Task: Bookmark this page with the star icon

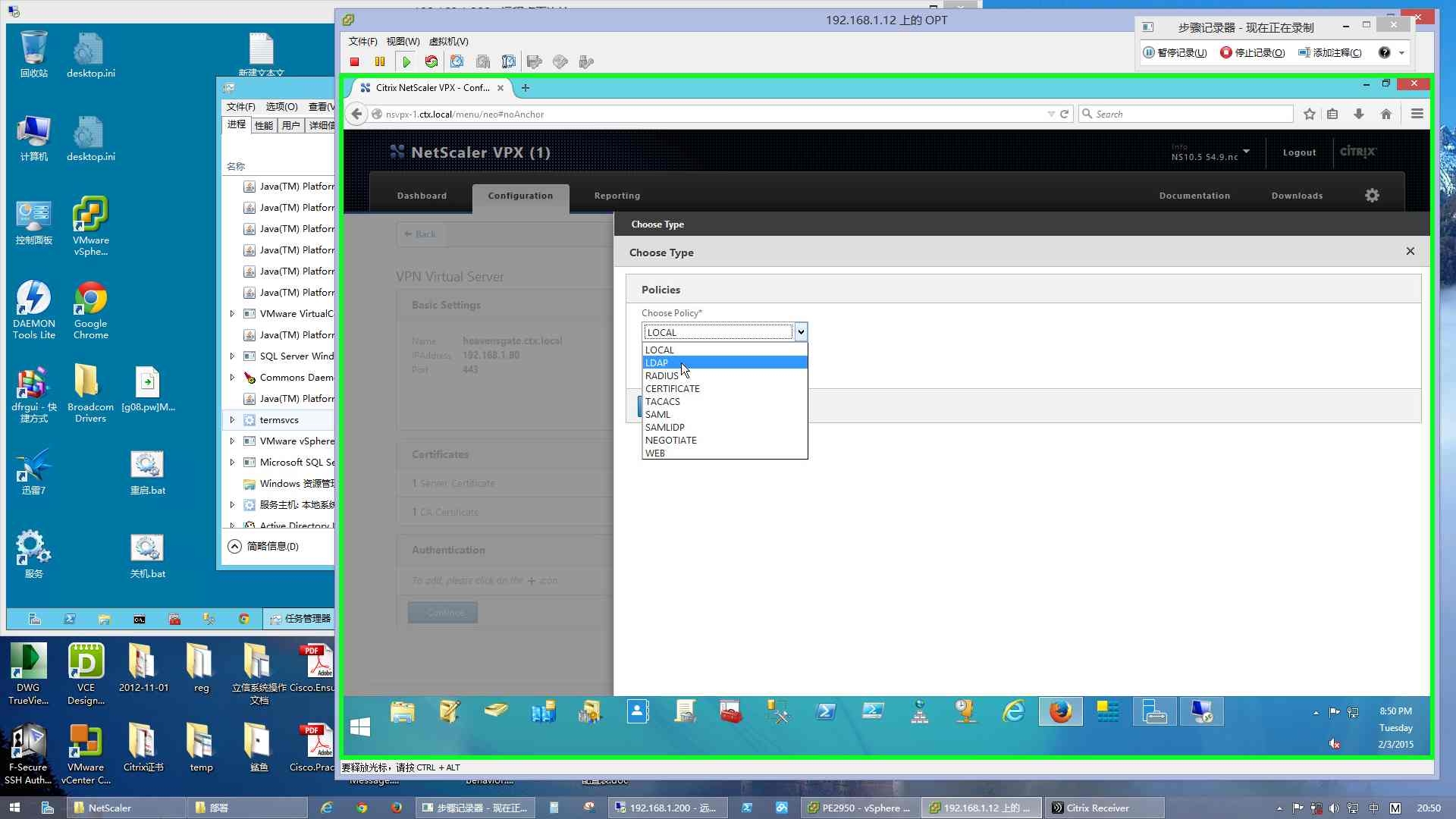Action: pyautogui.click(x=1310, y=114)
